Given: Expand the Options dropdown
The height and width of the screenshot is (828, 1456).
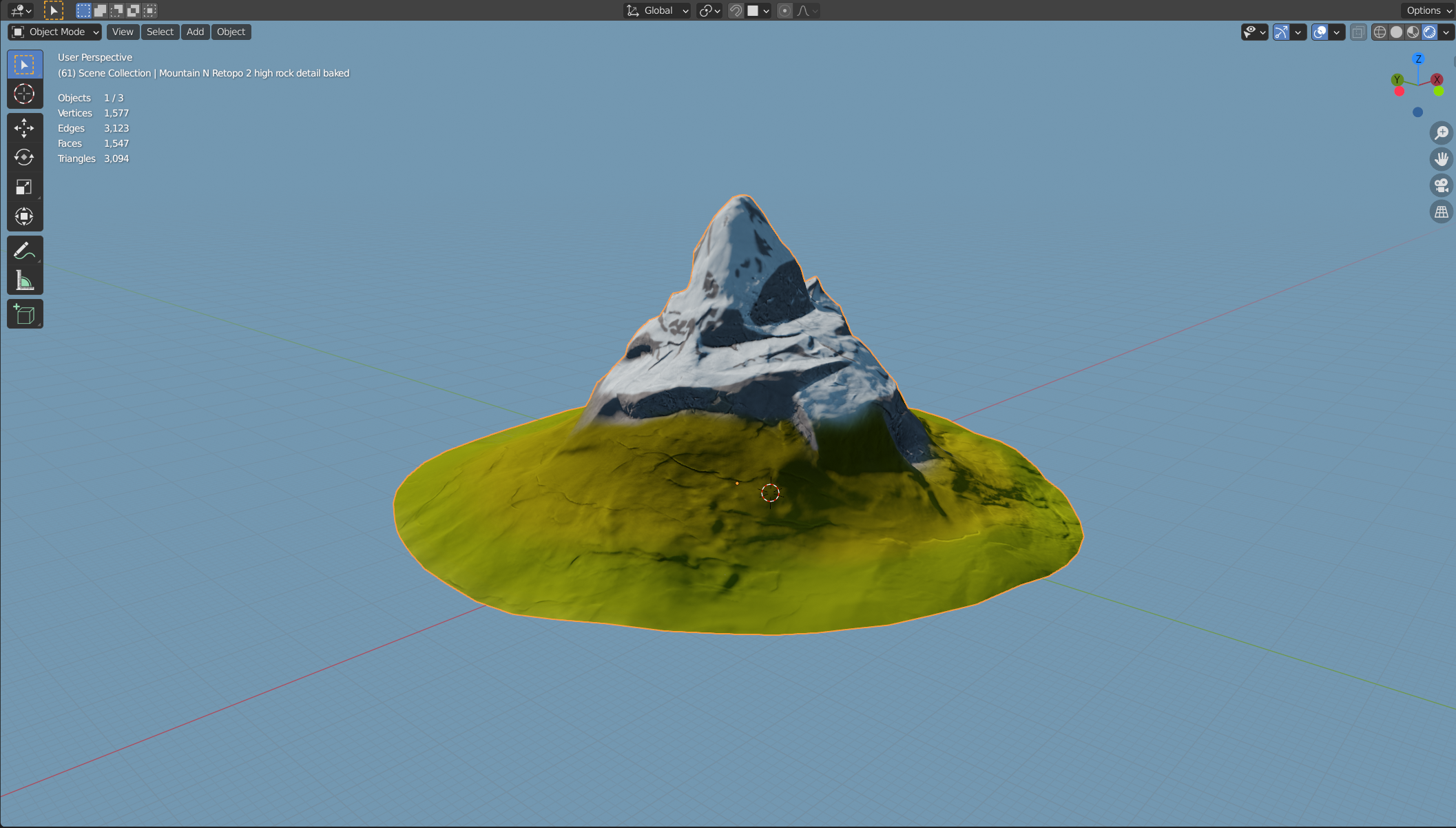Looking at the screenshot, I should 1428,10.
